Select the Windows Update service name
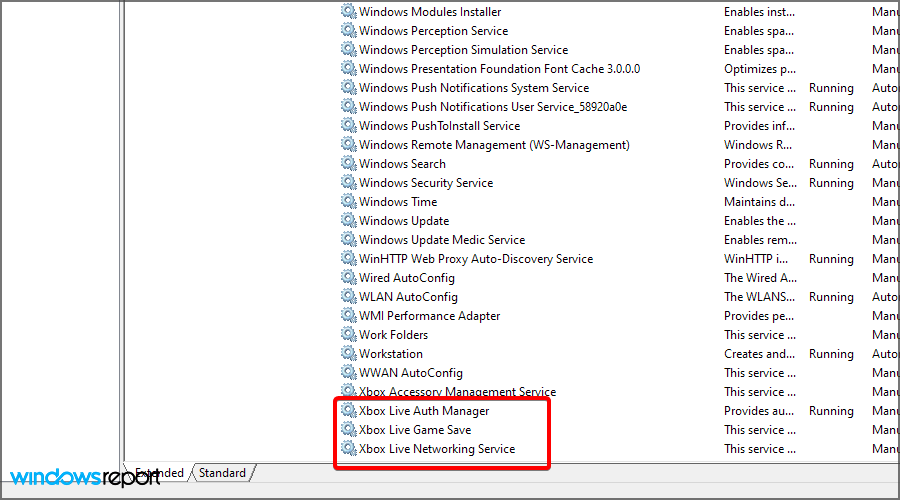This screenshot has width=900, height=500. (404, 221)
